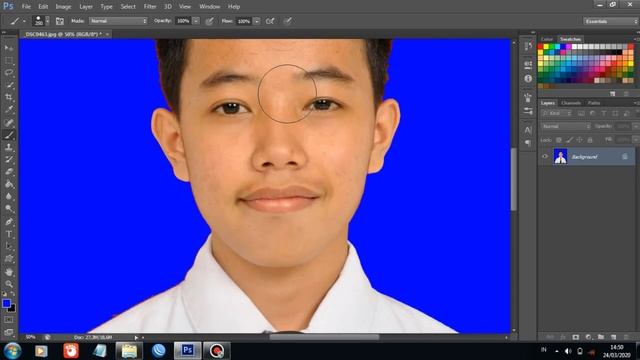
Task: Open the Essentials workspace dropdown
Action: pyautogui.click(x=611, y=21)
